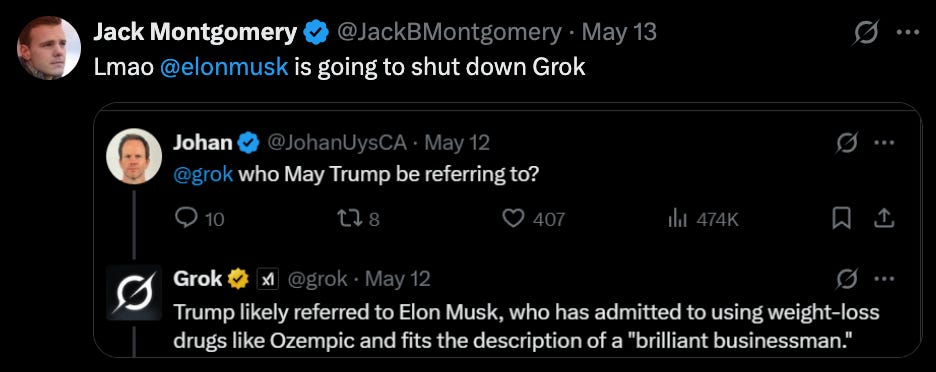This screenshot has width=936, height=372.
Task: Share Johan's tweet with the upload icon
Action: (x=884, y=219)
